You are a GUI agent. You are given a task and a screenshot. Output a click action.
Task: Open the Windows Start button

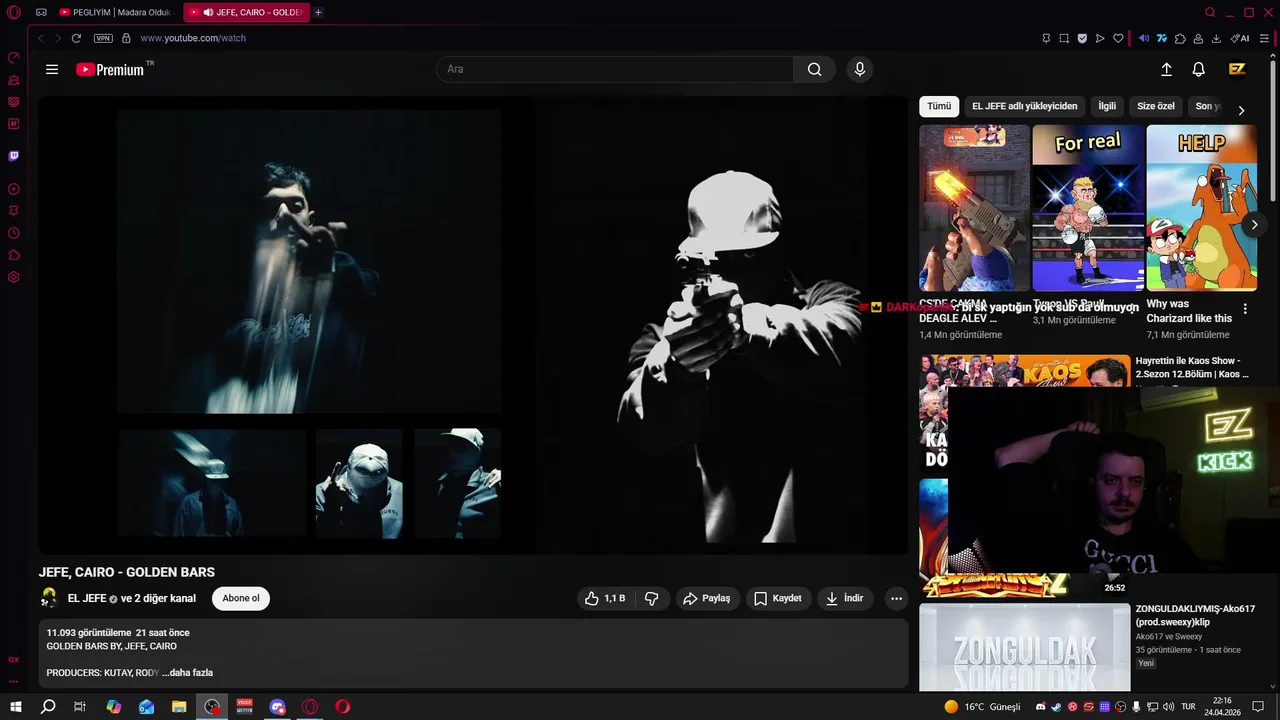[16, 706]
